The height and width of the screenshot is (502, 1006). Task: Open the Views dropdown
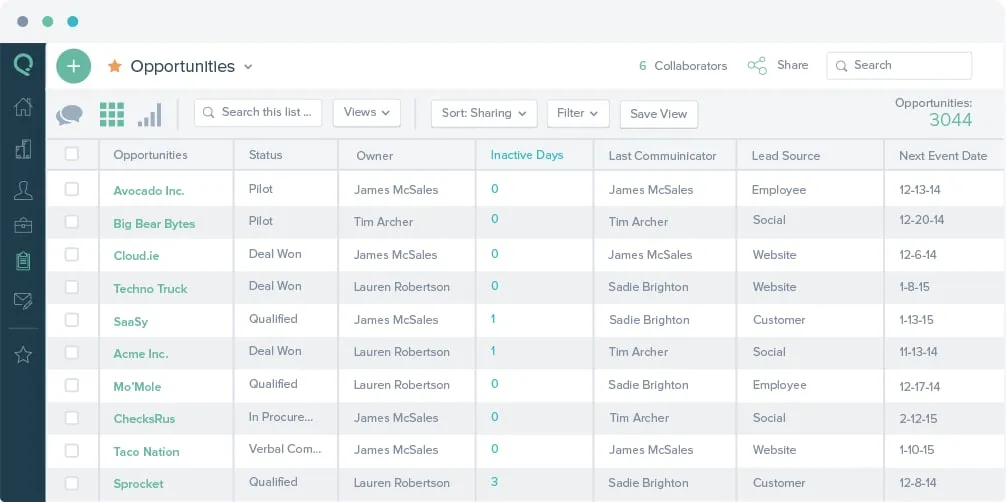(367, 112)
